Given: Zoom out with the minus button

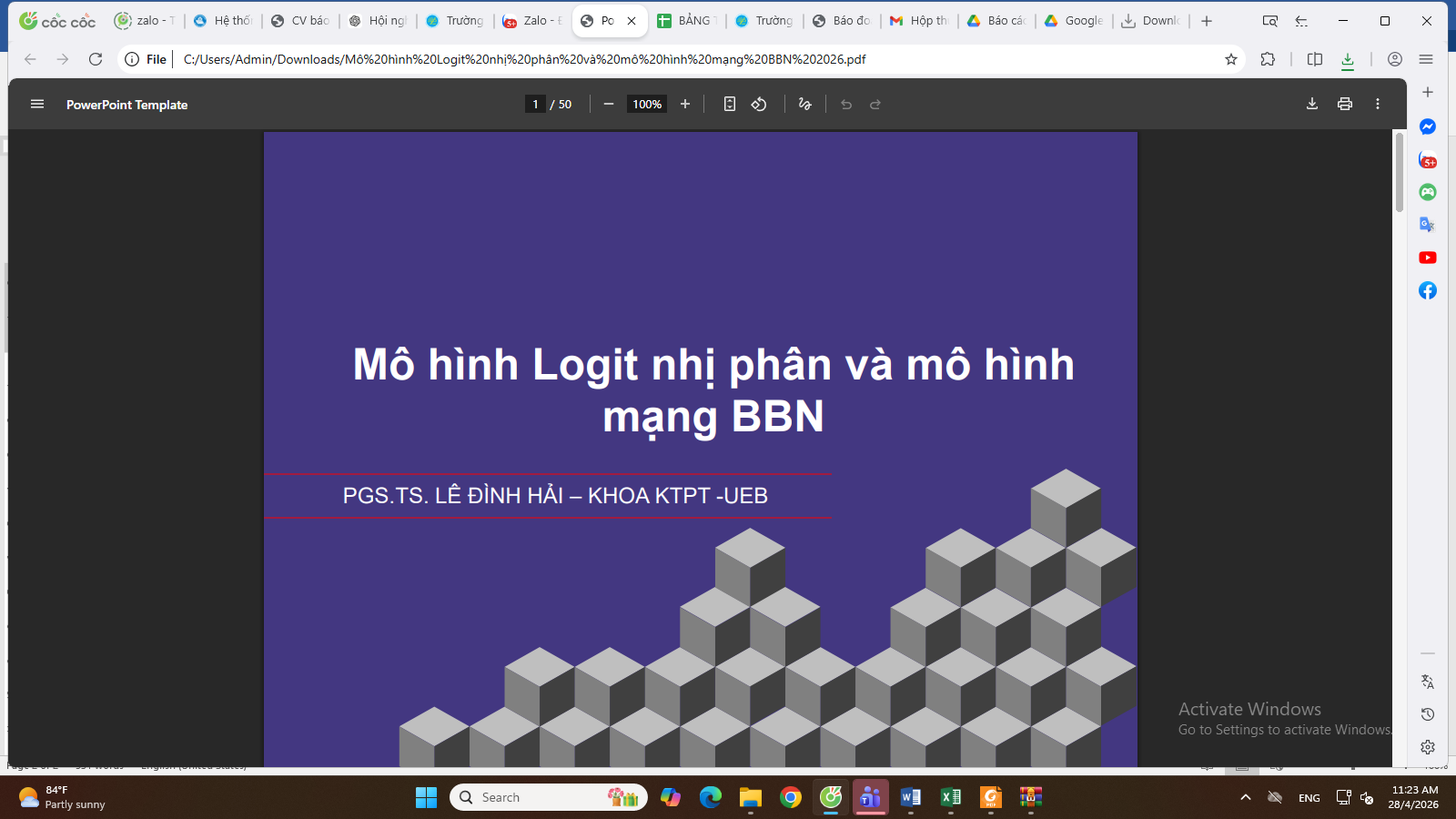Looking at the screenshot, I should 609,105.
